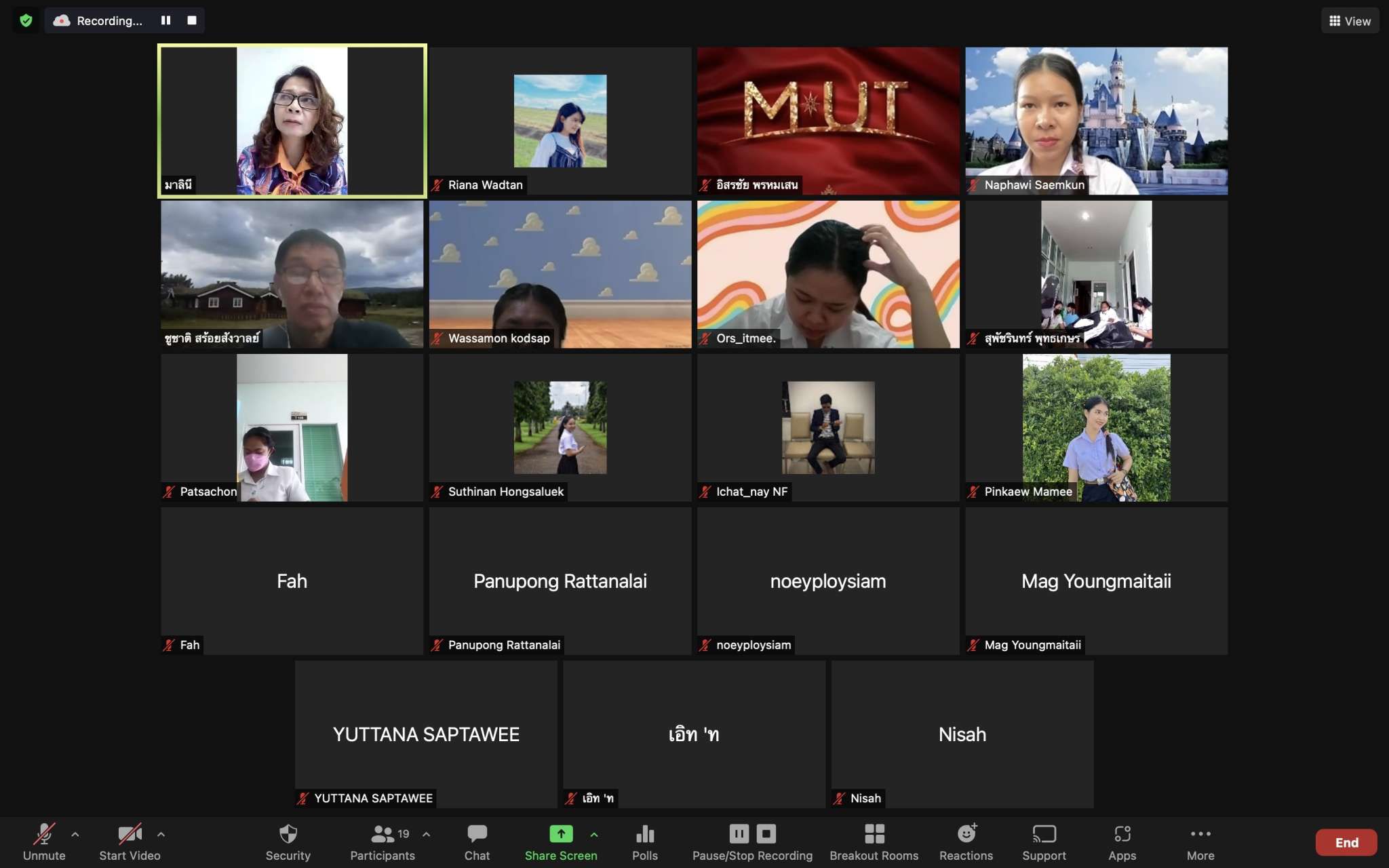Open Breakout Rooms

[874, 834]
